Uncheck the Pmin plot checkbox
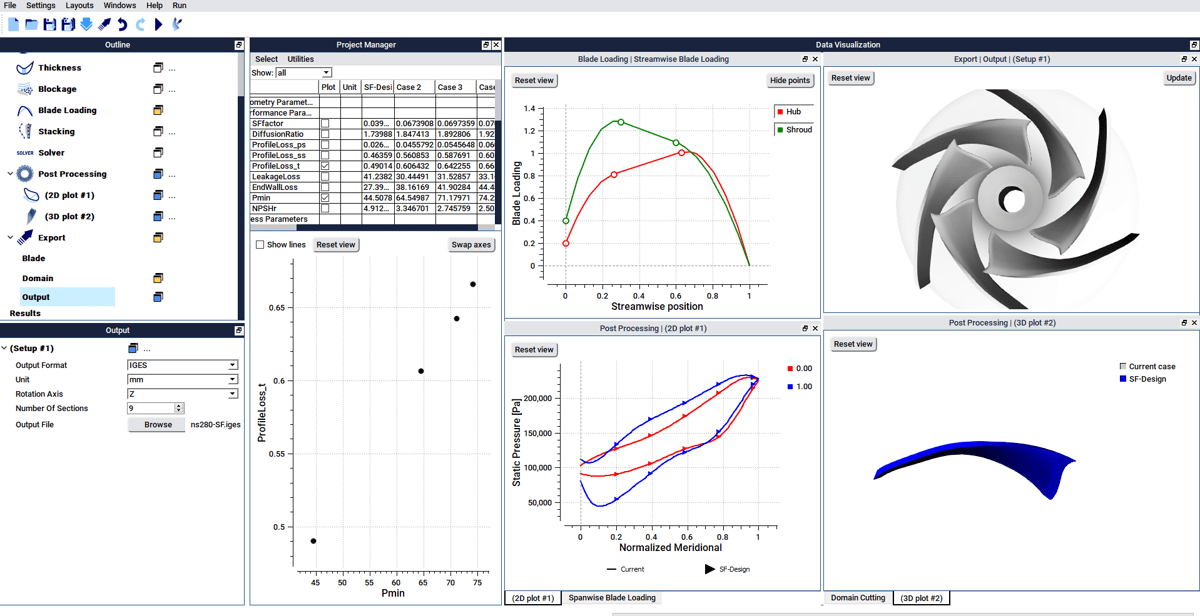This screenshot has height=616, width=1200. point(325,197)
